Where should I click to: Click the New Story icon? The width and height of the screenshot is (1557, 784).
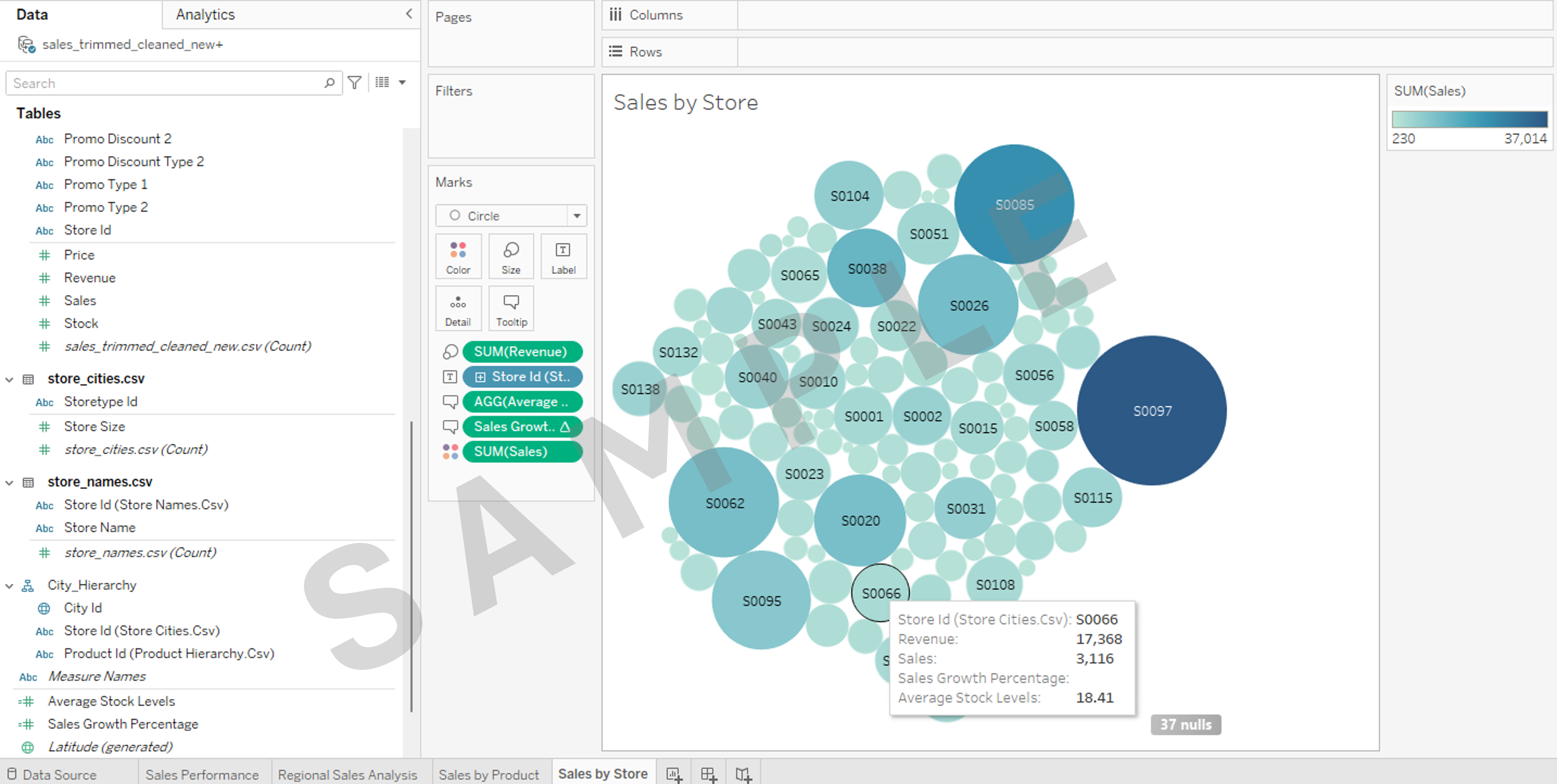click(x=743, y=774)
